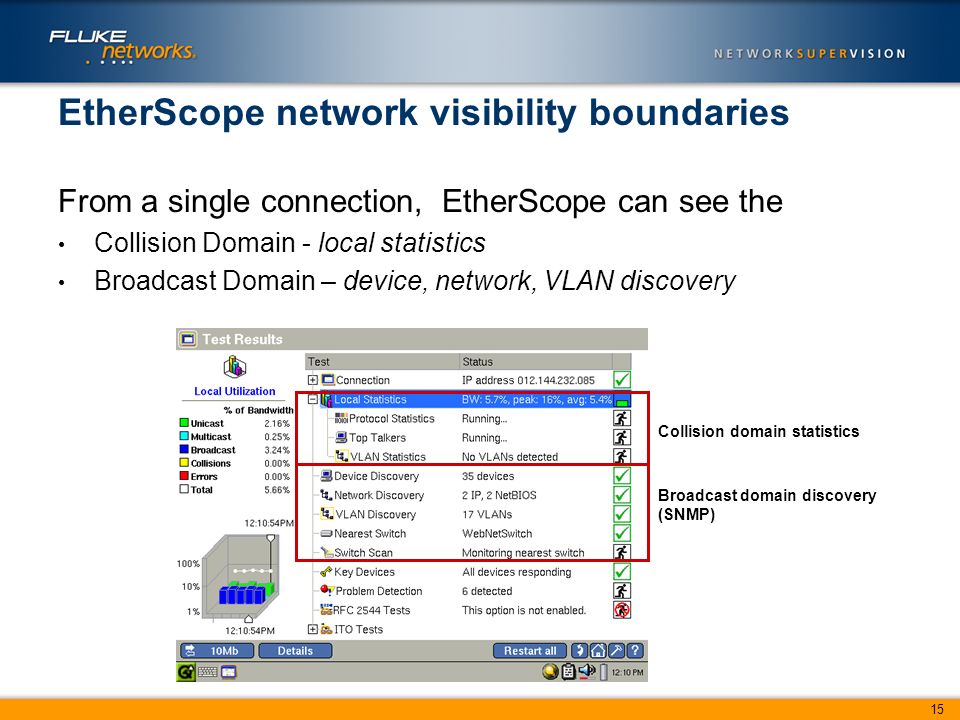Click the utilization 3D bar chart
This screenshot has height=720, width=960.
coord(240,576)
